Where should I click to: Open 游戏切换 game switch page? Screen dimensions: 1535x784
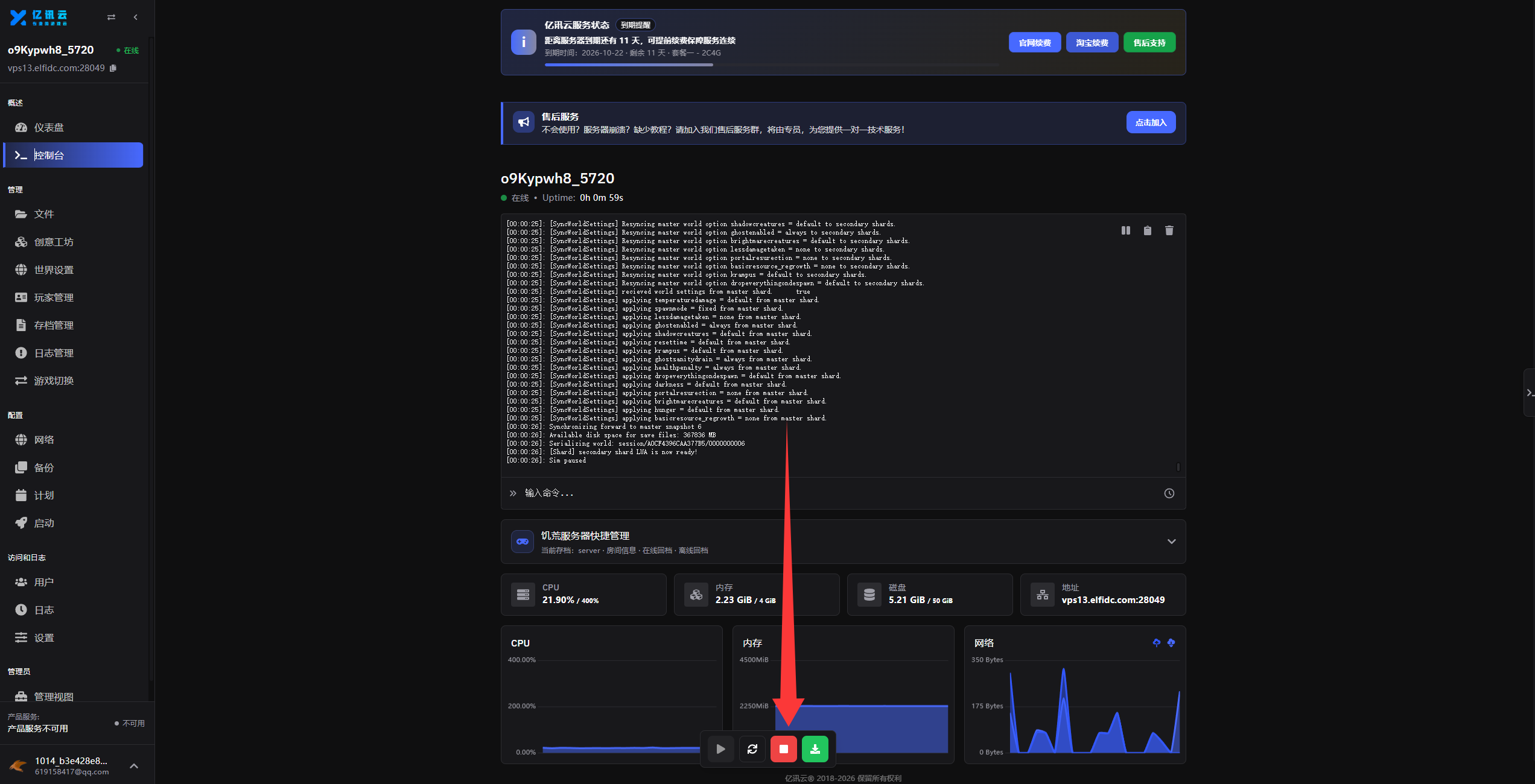pos(73,381)
